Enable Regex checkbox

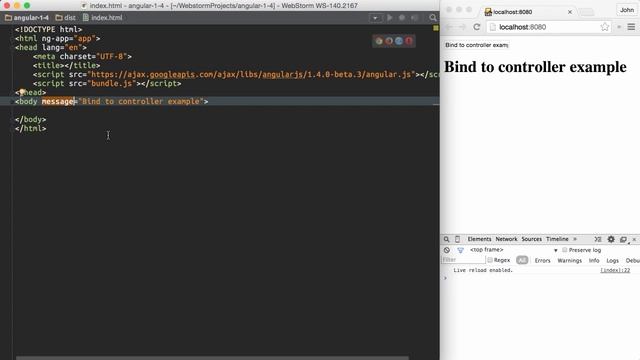point(490,260)
